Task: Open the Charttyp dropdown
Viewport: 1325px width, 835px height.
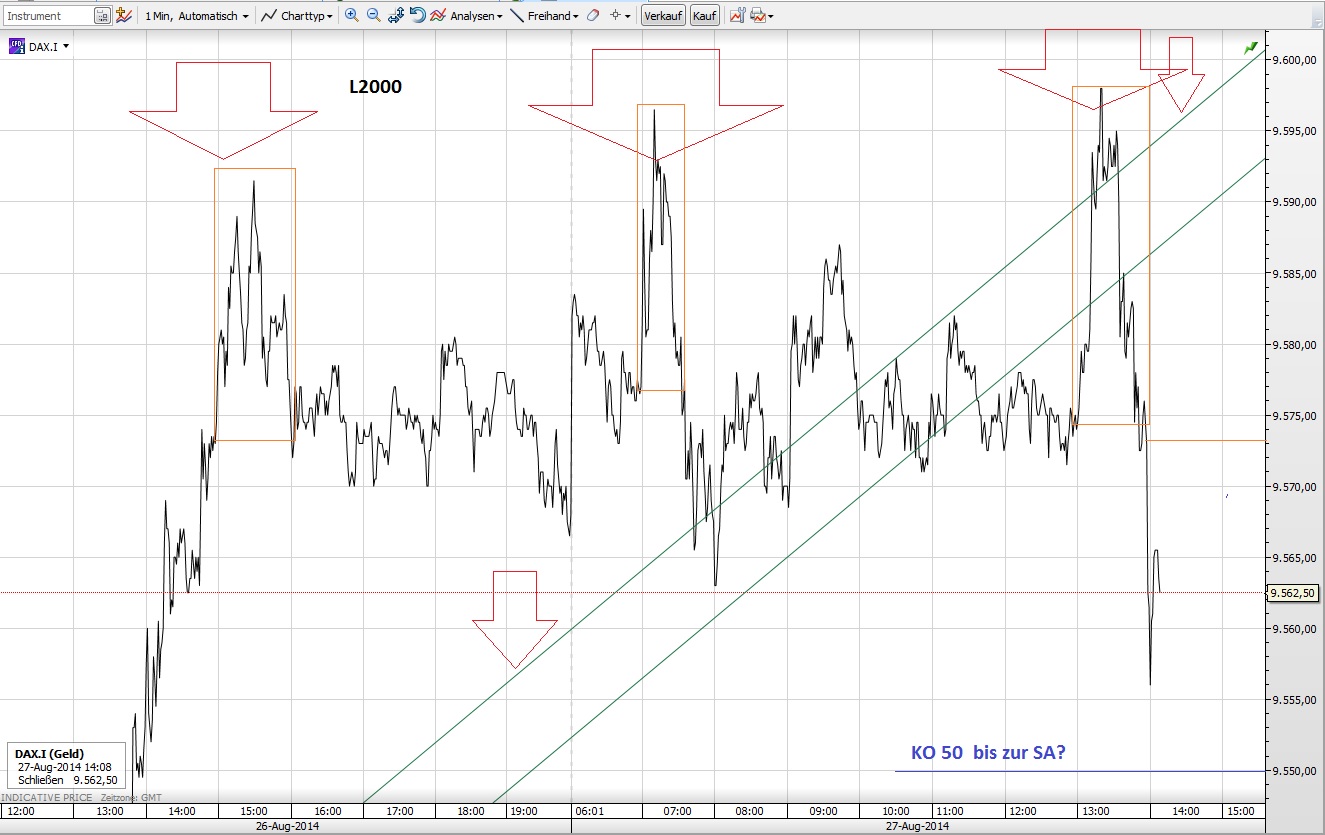Action: (303, 16)
